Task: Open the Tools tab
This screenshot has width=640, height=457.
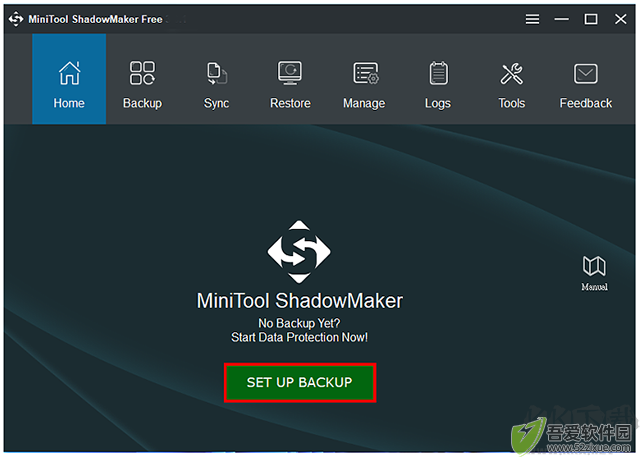Action: [511, 85]
